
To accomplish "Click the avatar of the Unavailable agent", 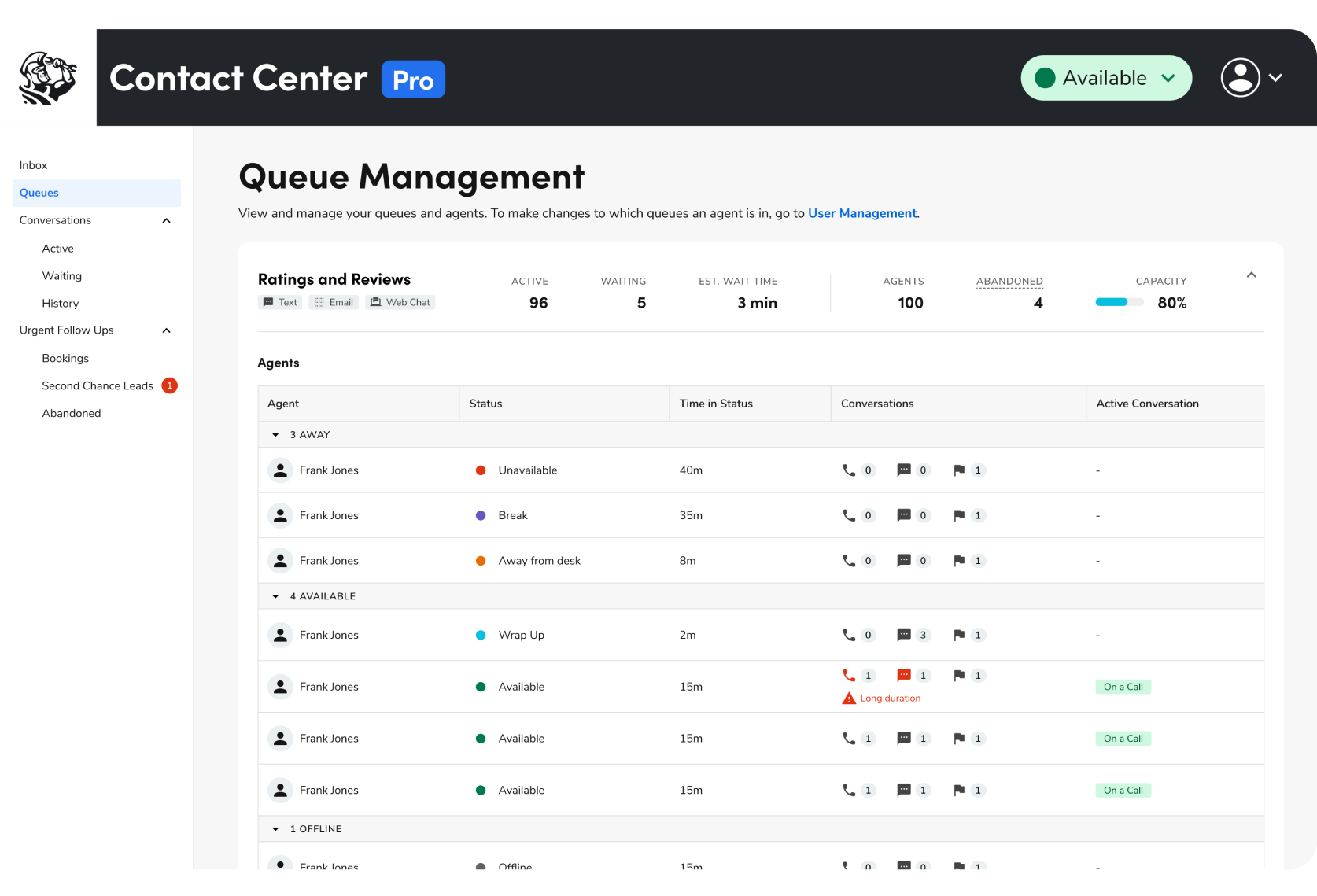I will point(280,470).
